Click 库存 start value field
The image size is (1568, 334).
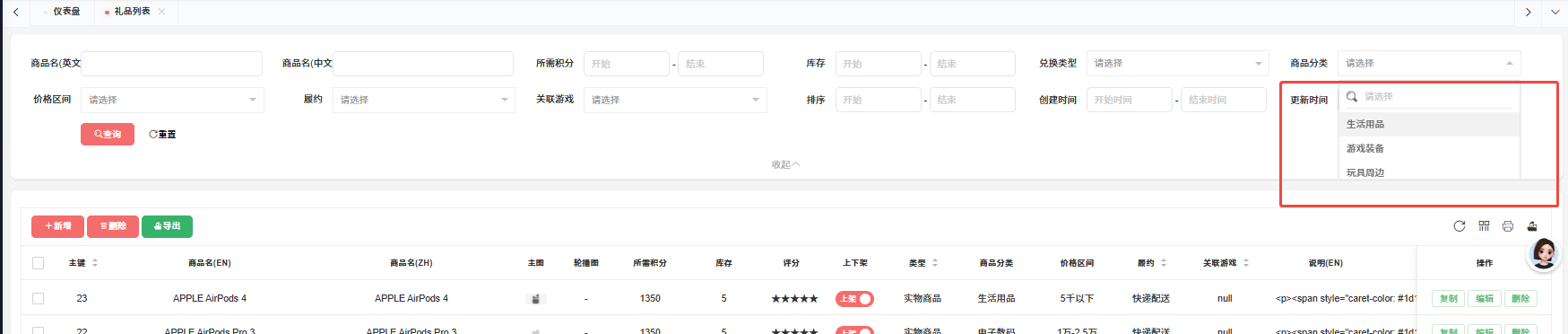[878, 64]
